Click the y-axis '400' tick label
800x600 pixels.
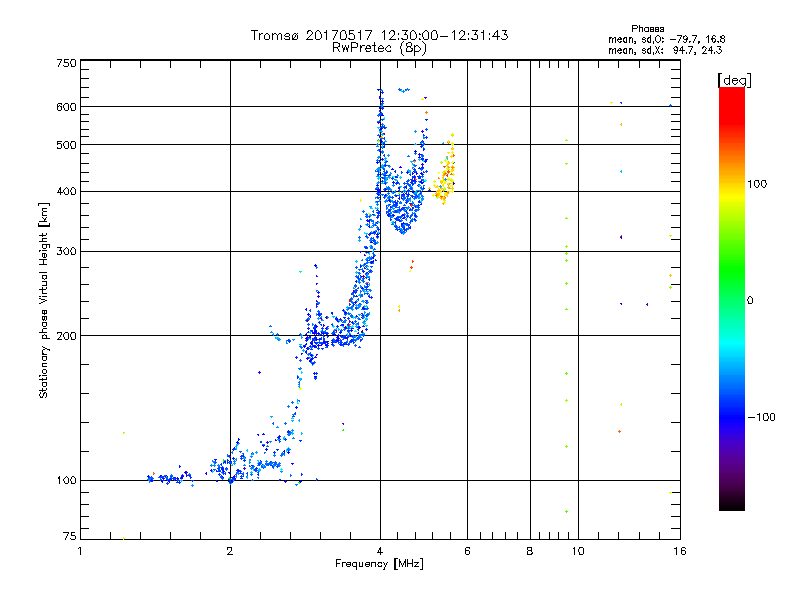[66, 191]
